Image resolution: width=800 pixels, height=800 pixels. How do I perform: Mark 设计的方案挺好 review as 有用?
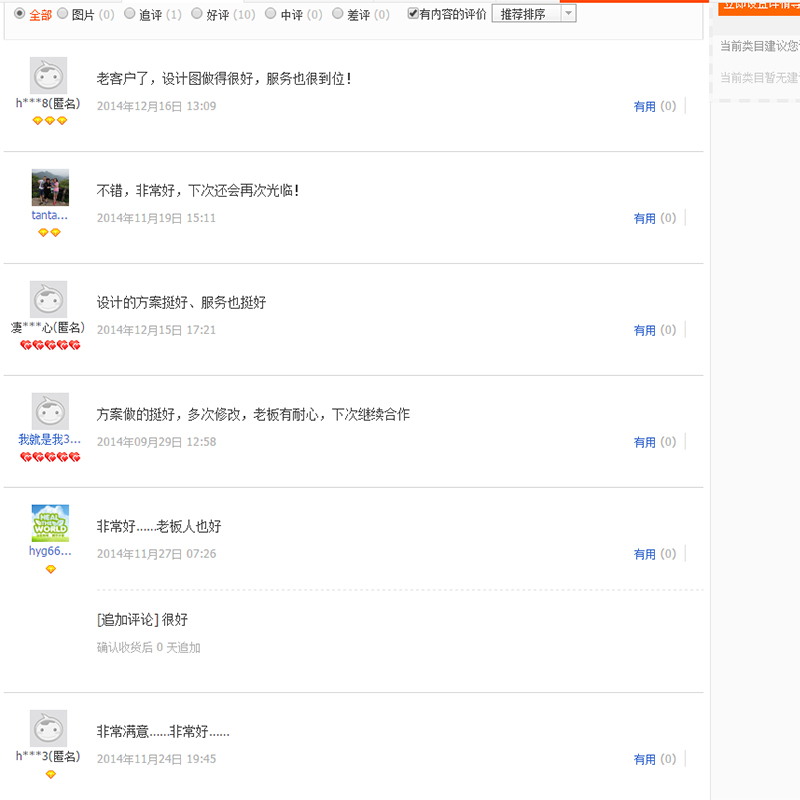pos(644,331)
